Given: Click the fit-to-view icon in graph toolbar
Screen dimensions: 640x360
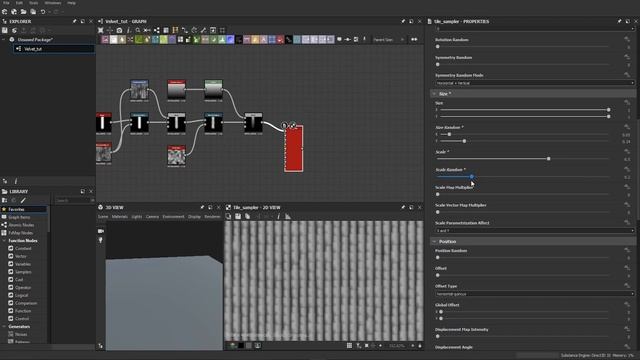Looking at the screenshot, I should tap(101, 30).
